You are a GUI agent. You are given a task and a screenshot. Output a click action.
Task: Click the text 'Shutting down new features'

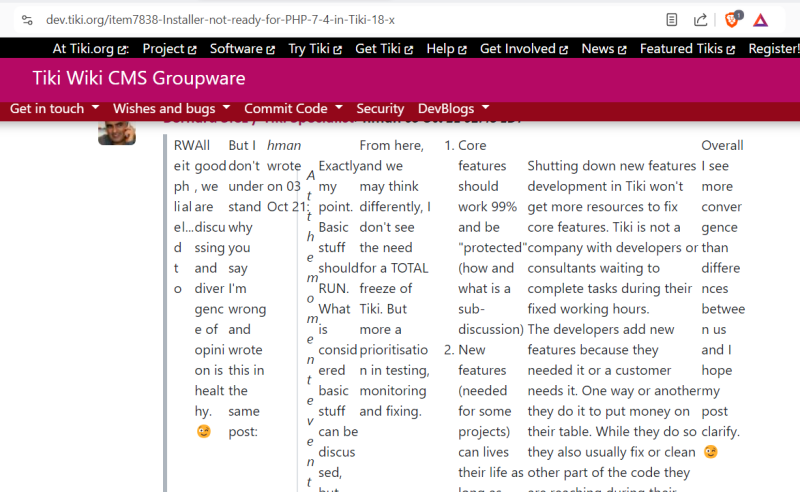611,166
